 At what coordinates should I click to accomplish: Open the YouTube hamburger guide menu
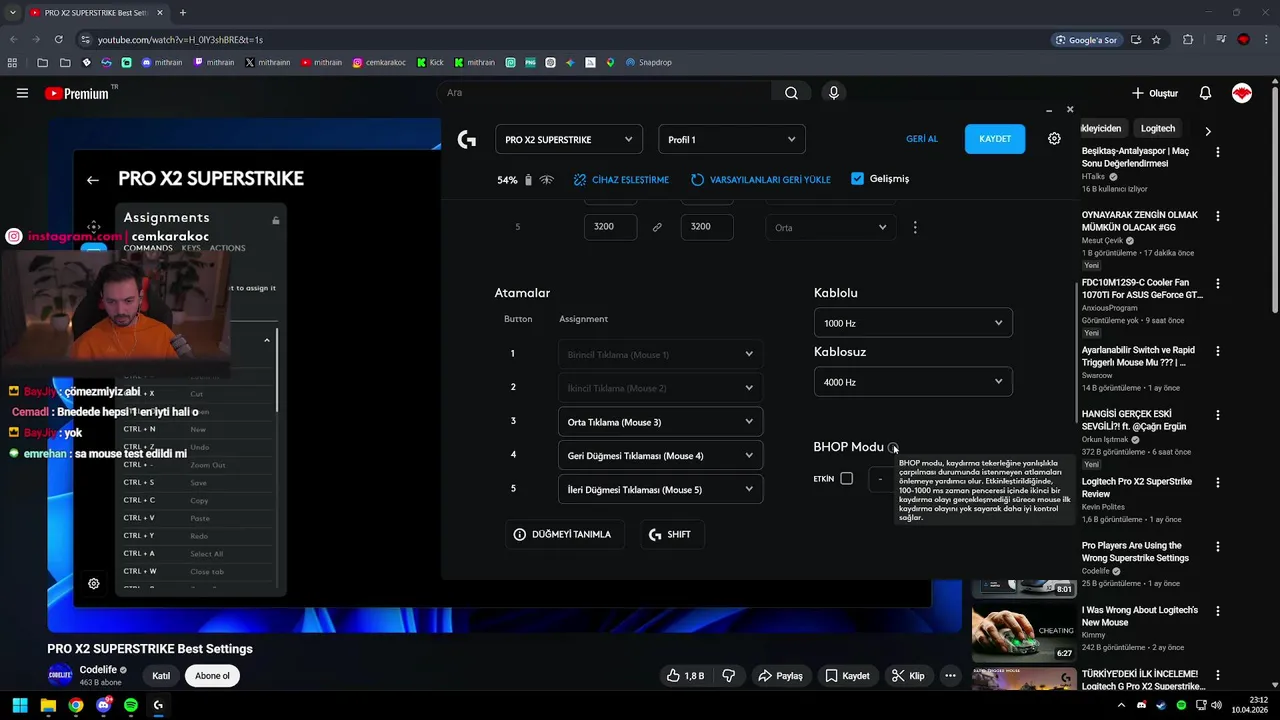pos(22,93)
